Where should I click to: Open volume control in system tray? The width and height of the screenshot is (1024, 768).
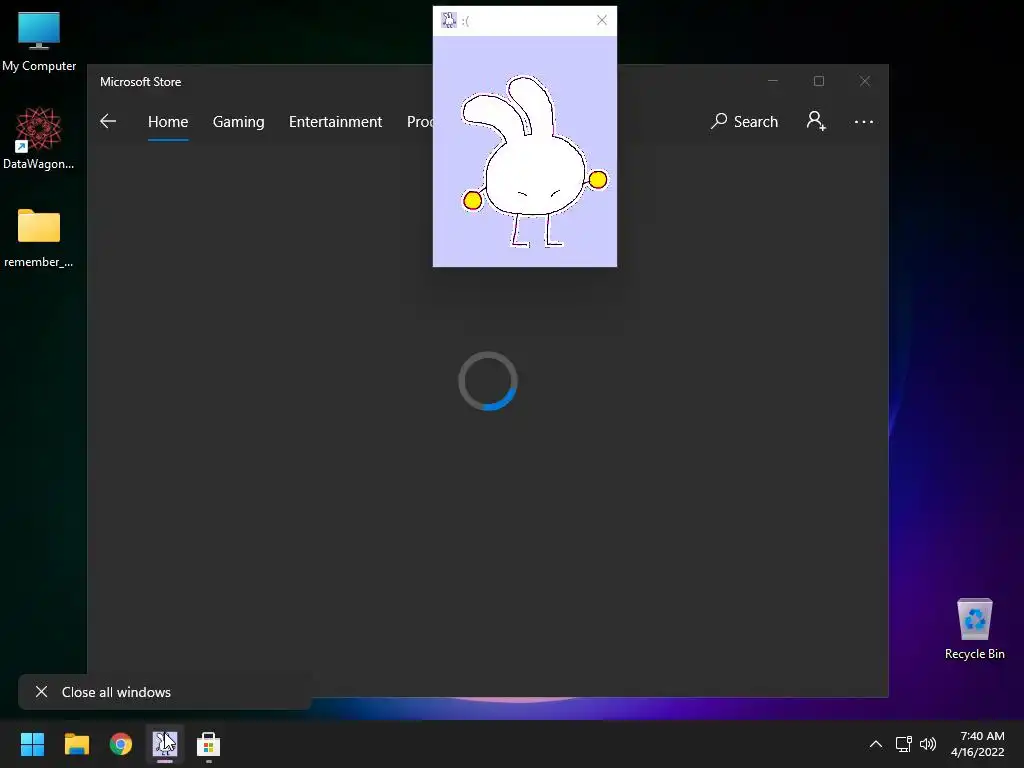(927, 744)
